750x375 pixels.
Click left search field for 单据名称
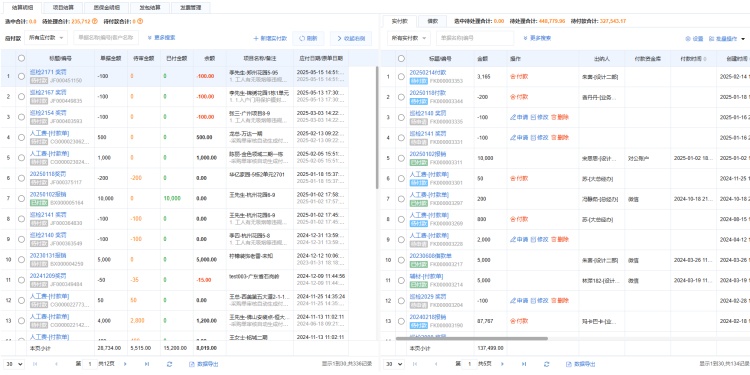106,38
